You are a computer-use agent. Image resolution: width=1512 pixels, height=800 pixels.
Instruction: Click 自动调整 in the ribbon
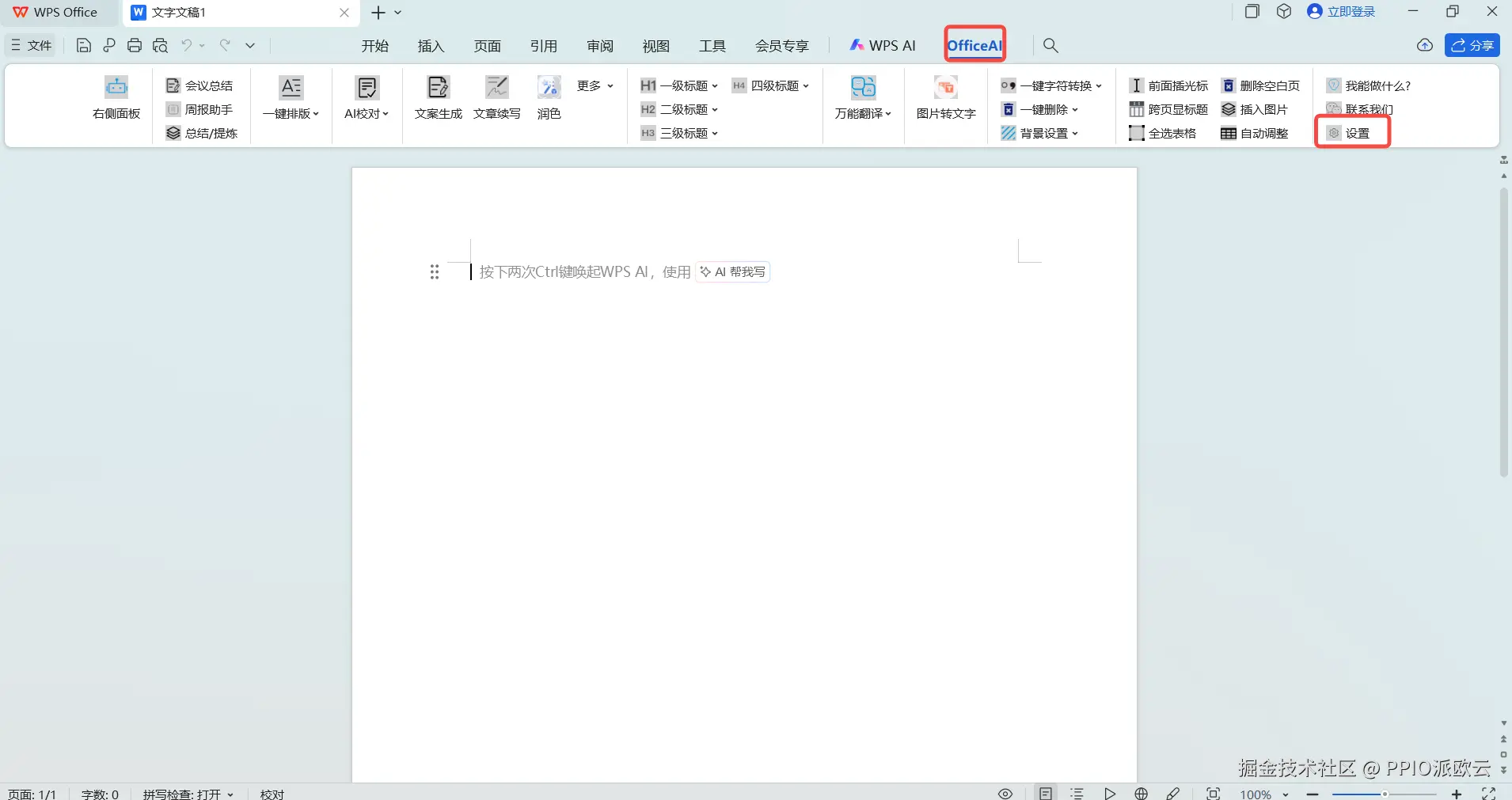(x=1255, y=133)
